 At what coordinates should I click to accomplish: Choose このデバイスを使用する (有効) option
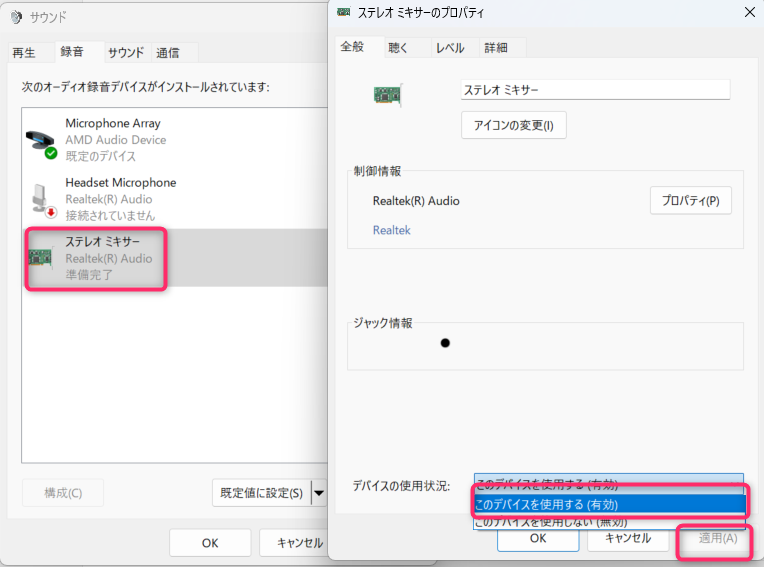coord(610,504)
